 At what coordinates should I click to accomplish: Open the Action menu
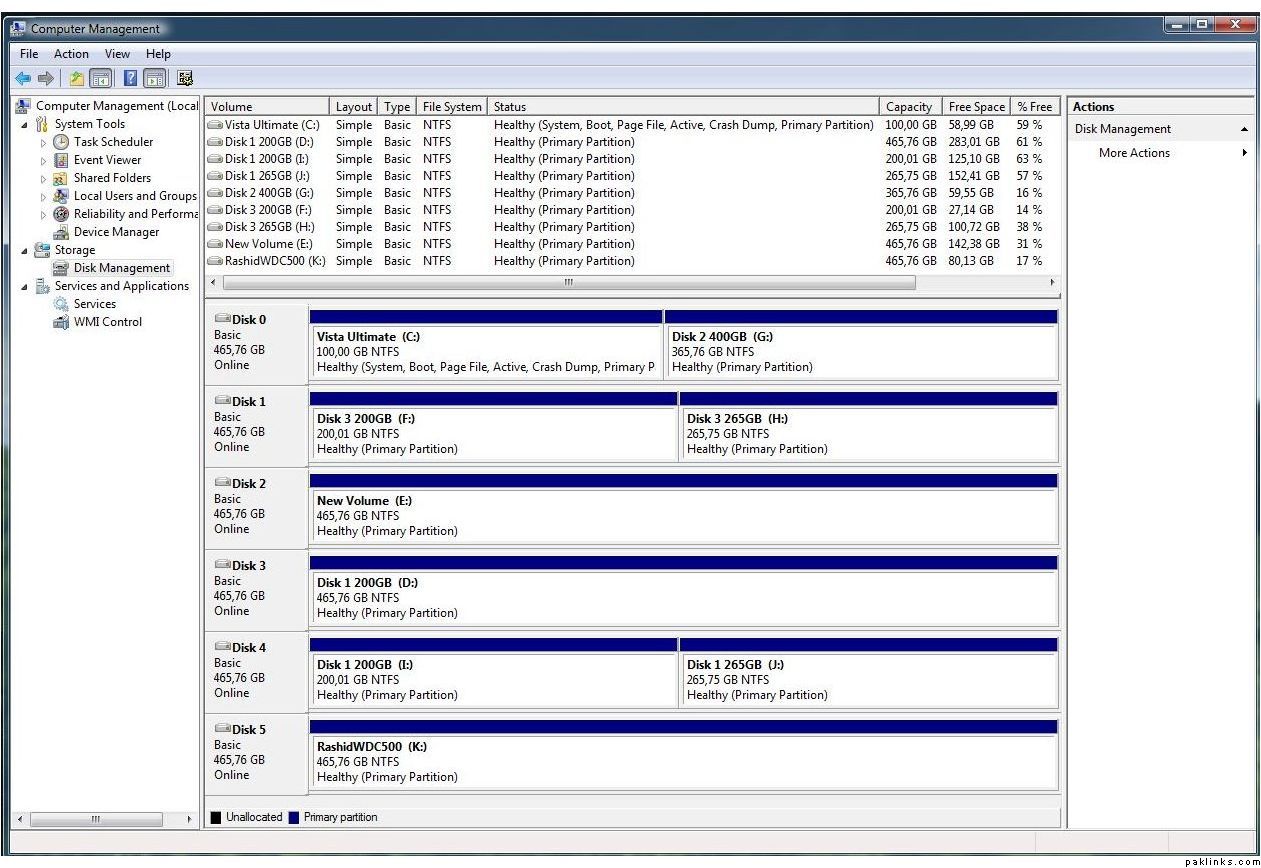pos(71,54)
